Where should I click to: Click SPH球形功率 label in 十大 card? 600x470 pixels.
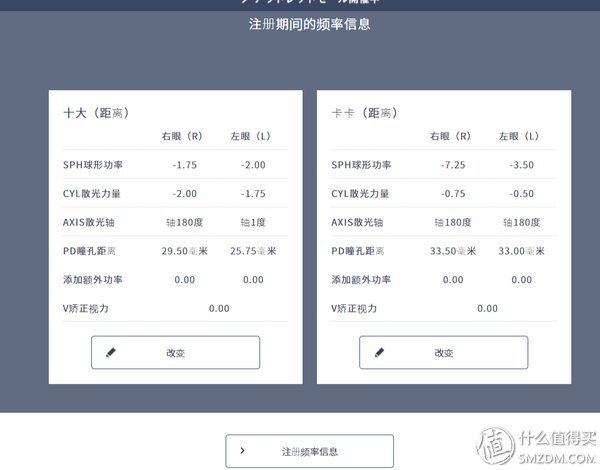pyautogui.click(x=93, y=165)
